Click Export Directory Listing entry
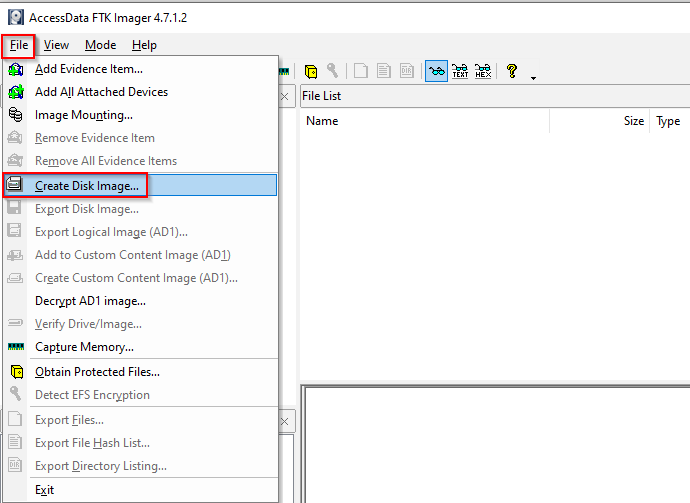 point(141,466)
